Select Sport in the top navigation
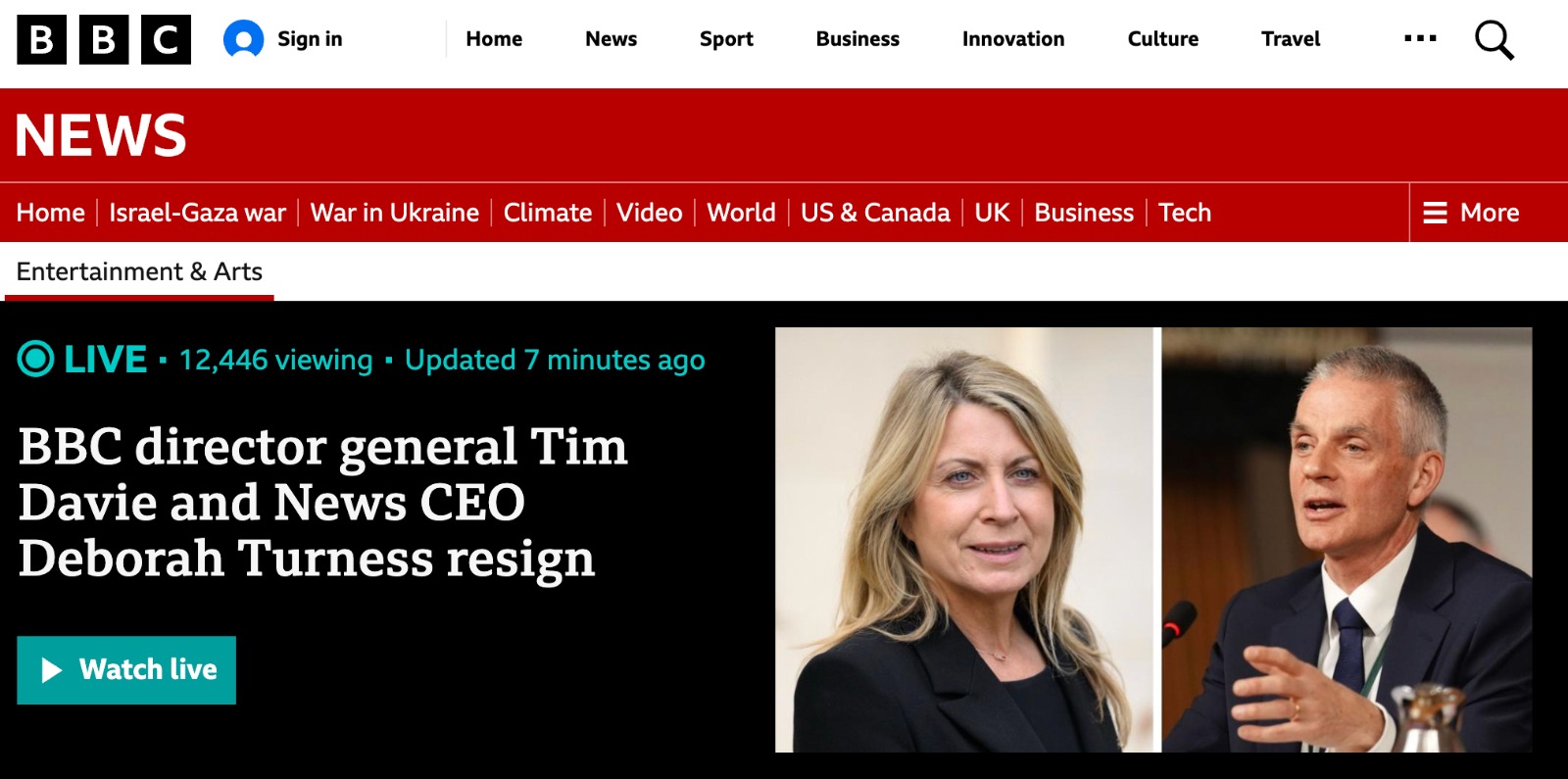Screen dimensions: 1568x779 click(726, 39)
